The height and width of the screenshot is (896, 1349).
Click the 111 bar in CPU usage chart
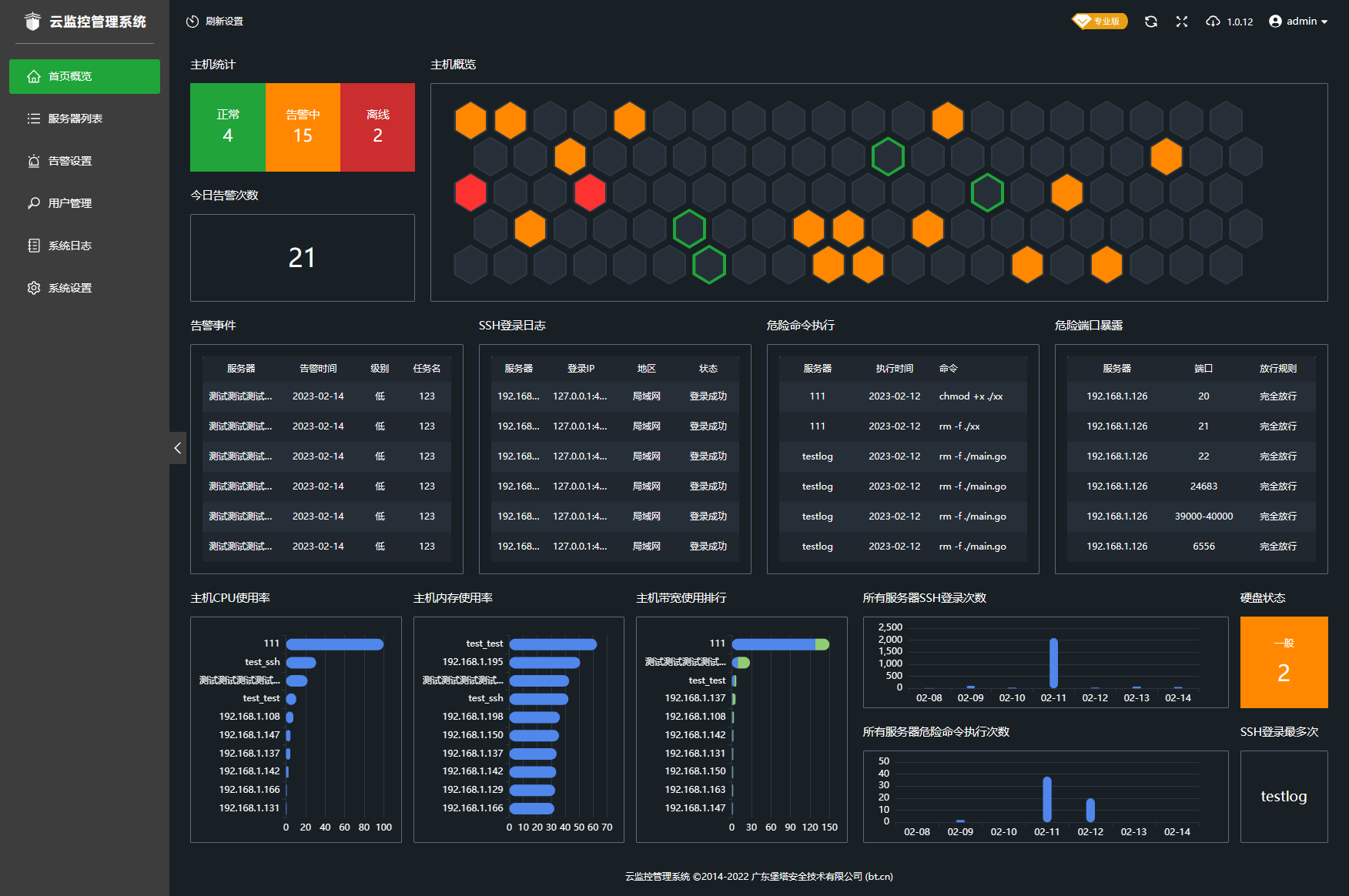(x=334, y=644)
